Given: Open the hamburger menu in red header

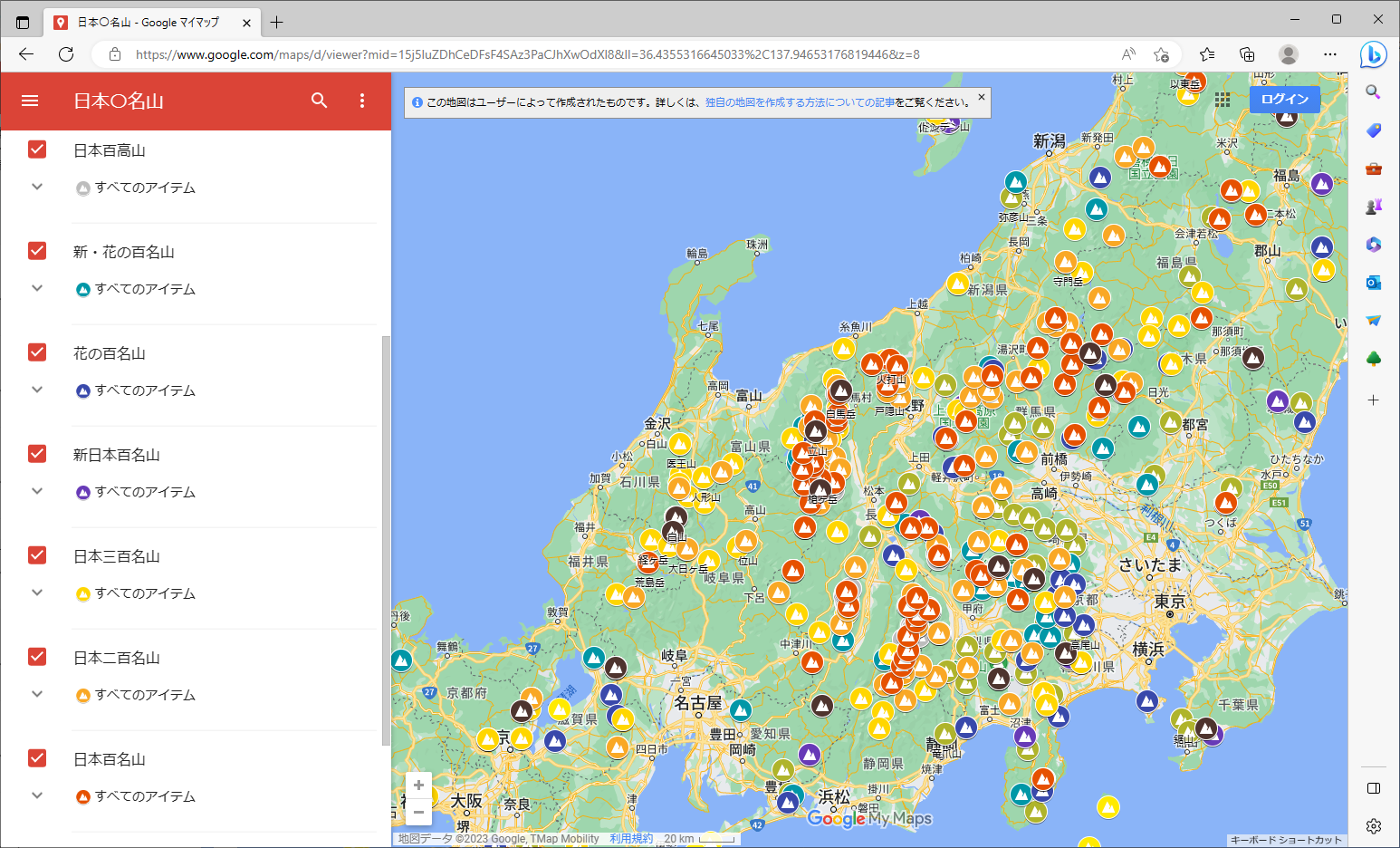Looking at the screenshot, I should click(30, 101).
